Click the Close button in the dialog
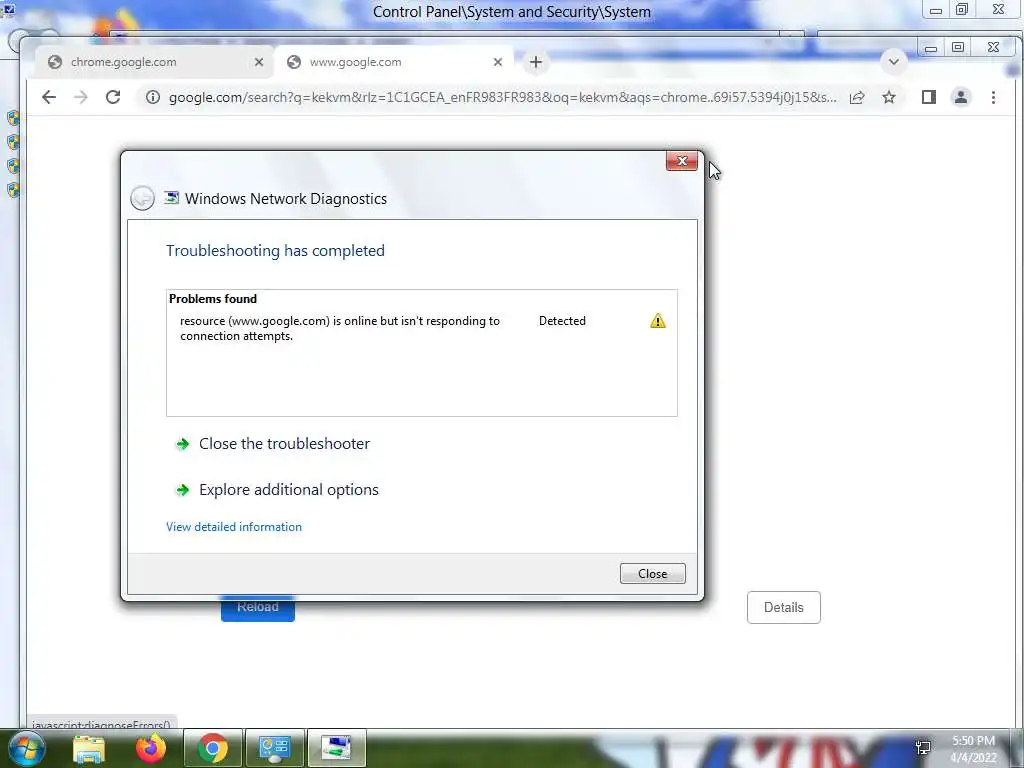 pyautogui.click(x=652, y=573)
